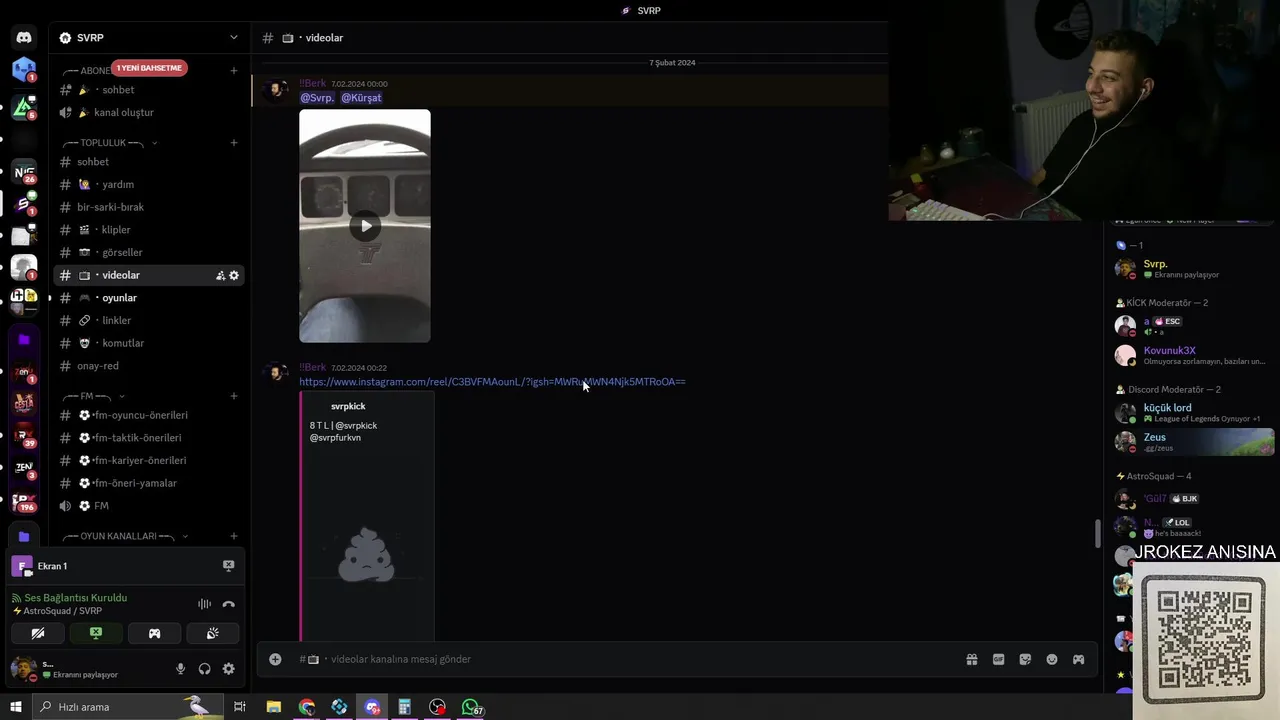This screenshot has height=720, width=1280.
Task: Click Hızlı arama taskbar search box
Action: coord(128,707)
